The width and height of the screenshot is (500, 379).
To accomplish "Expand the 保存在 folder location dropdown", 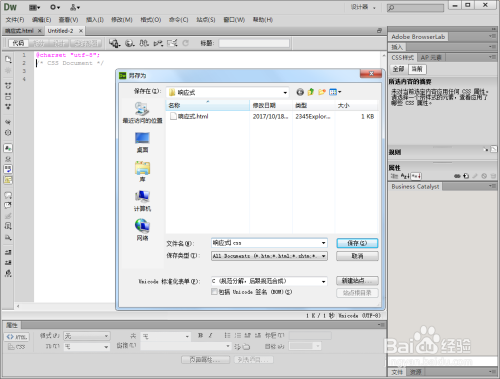I will [x=285, y=92].
